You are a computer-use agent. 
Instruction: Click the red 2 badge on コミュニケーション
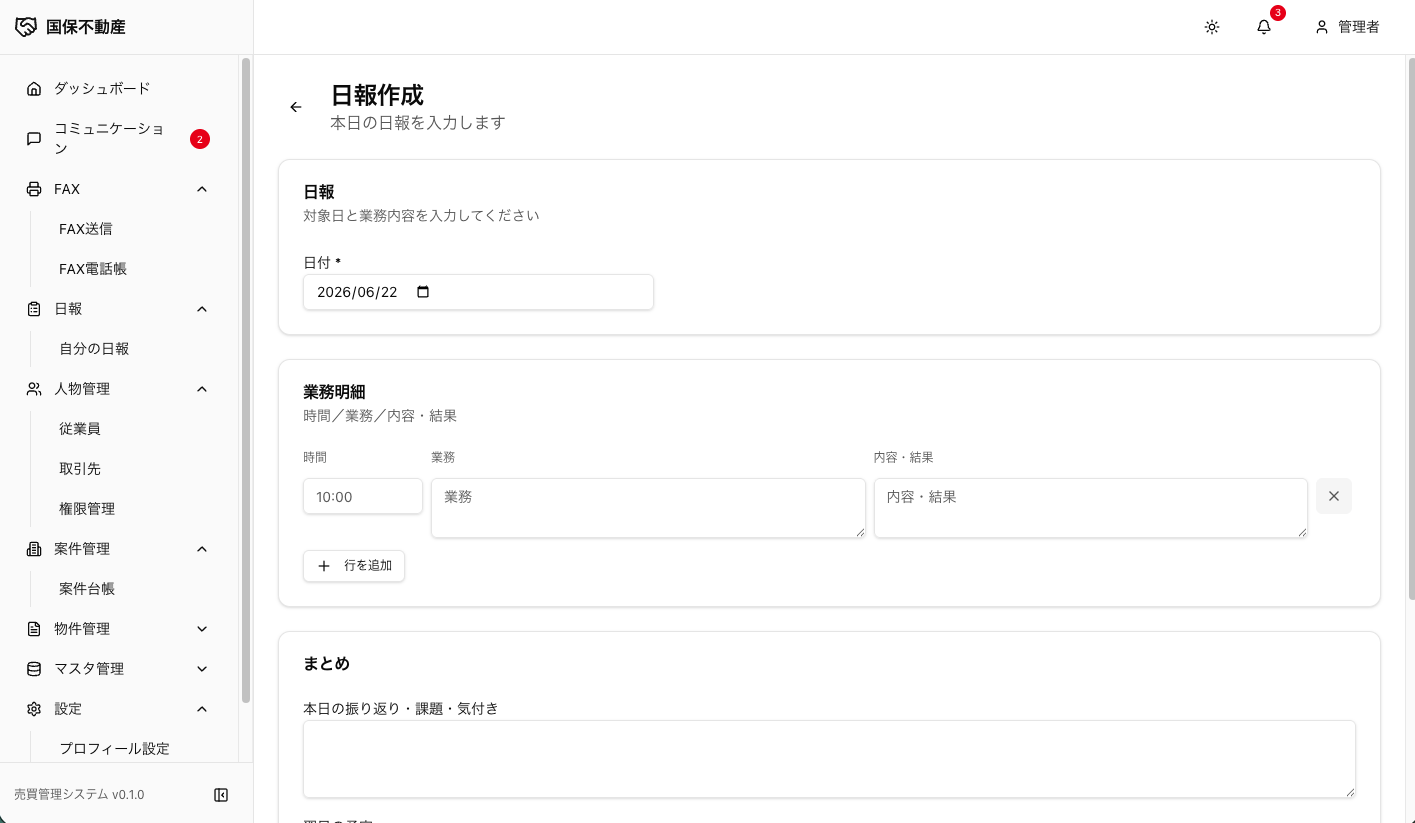200,139
